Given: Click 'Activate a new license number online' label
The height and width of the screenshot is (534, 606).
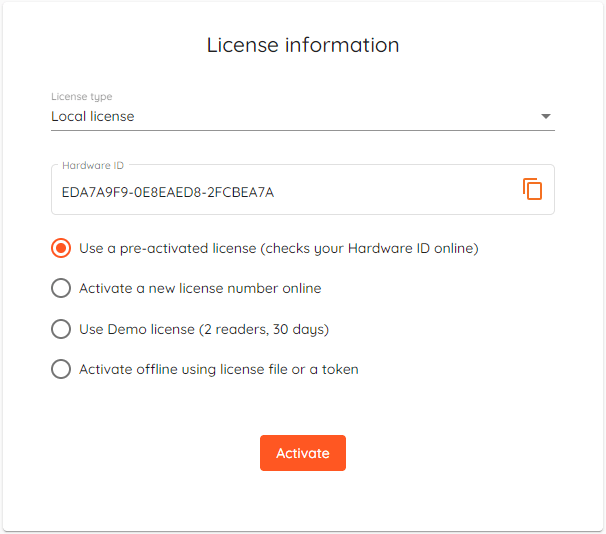Looking at the screenshot, I should coord(200,288).
